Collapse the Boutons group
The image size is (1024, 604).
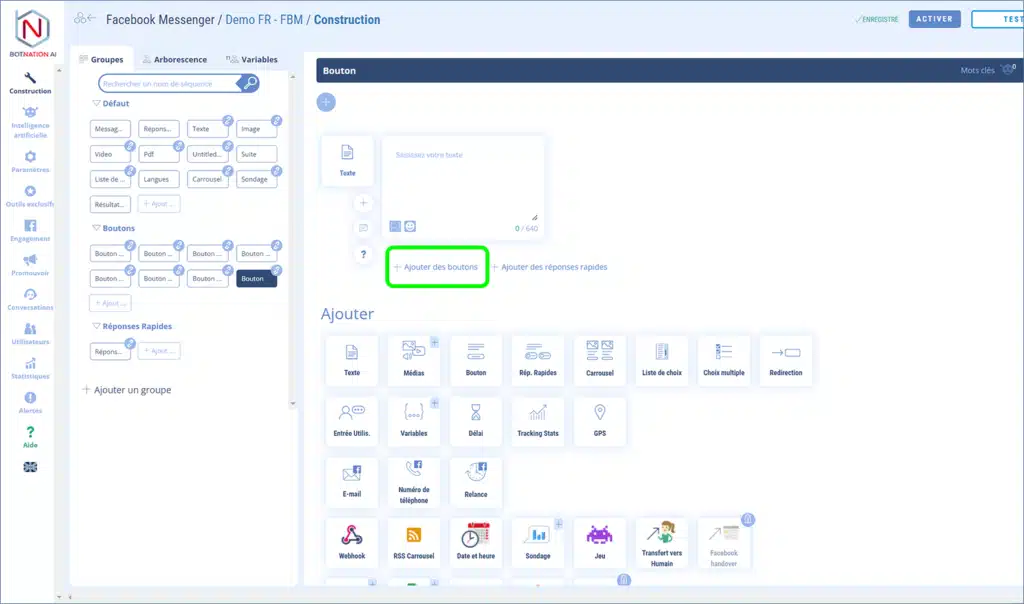point(97,228)
